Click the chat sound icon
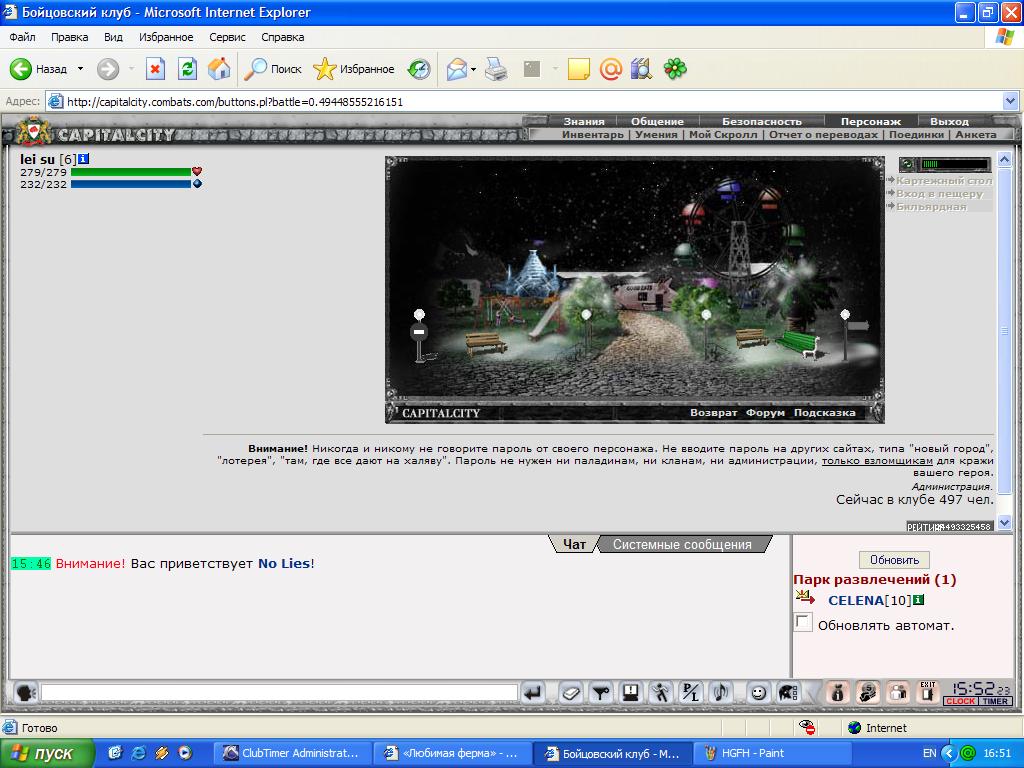Screen dimensions: 1024x768 (721, 692)
